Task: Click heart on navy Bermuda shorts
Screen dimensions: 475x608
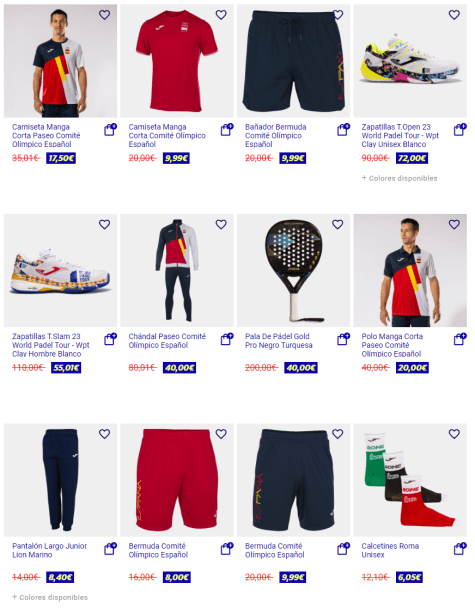Action: click(x=338, y=434)
